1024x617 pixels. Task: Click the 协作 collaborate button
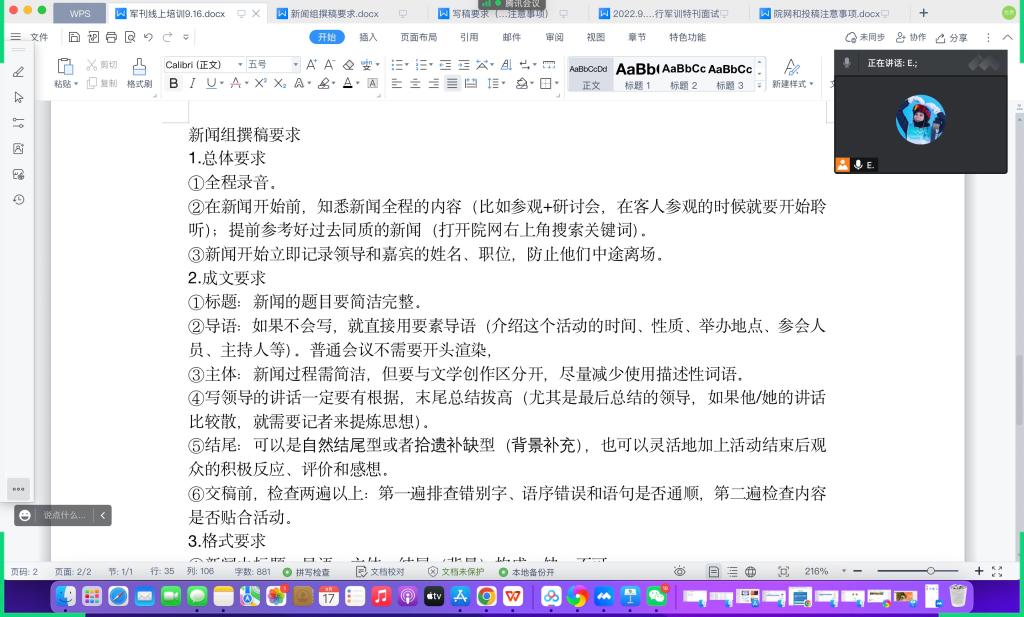pos(910,37)
